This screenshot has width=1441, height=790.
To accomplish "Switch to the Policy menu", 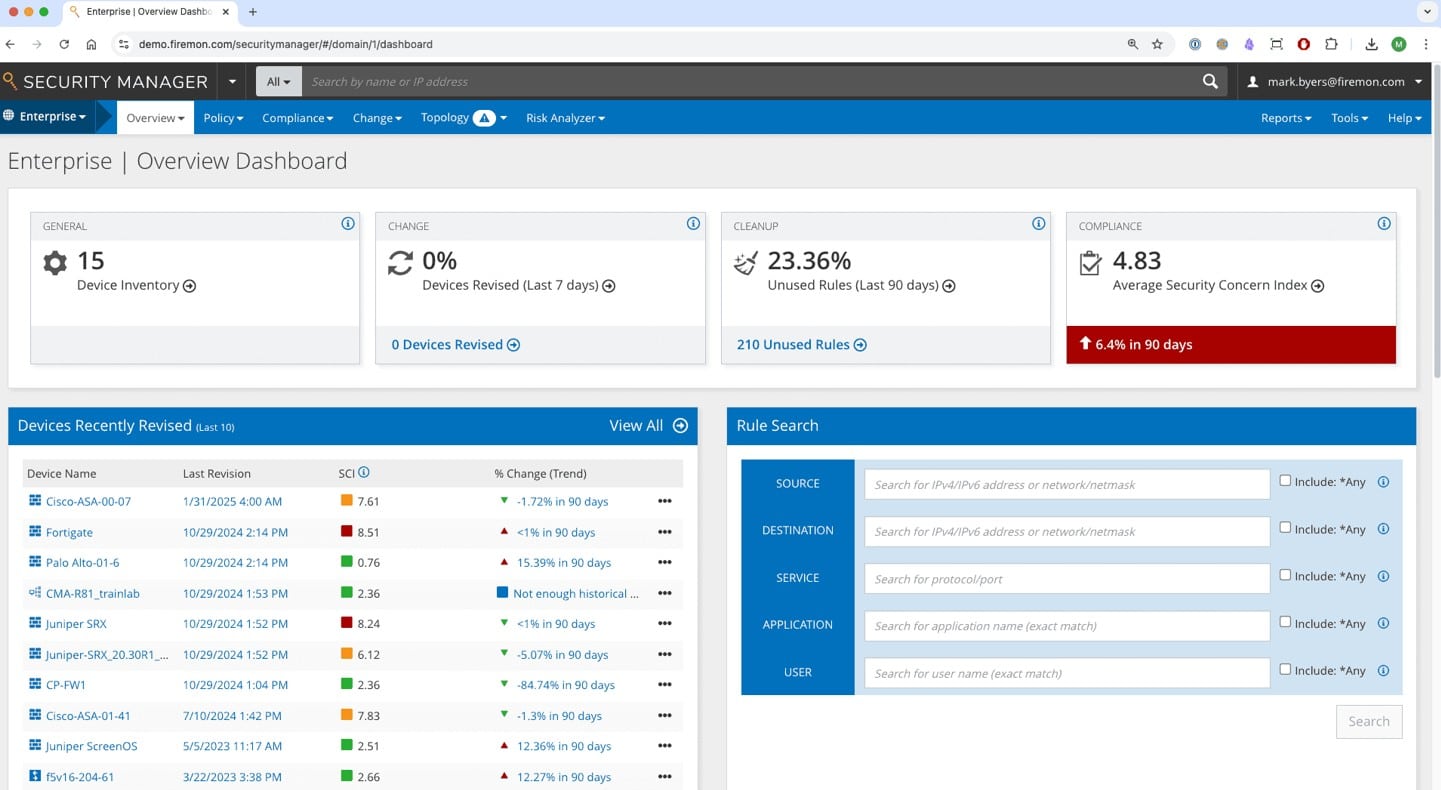I will (x=222, y=117).
